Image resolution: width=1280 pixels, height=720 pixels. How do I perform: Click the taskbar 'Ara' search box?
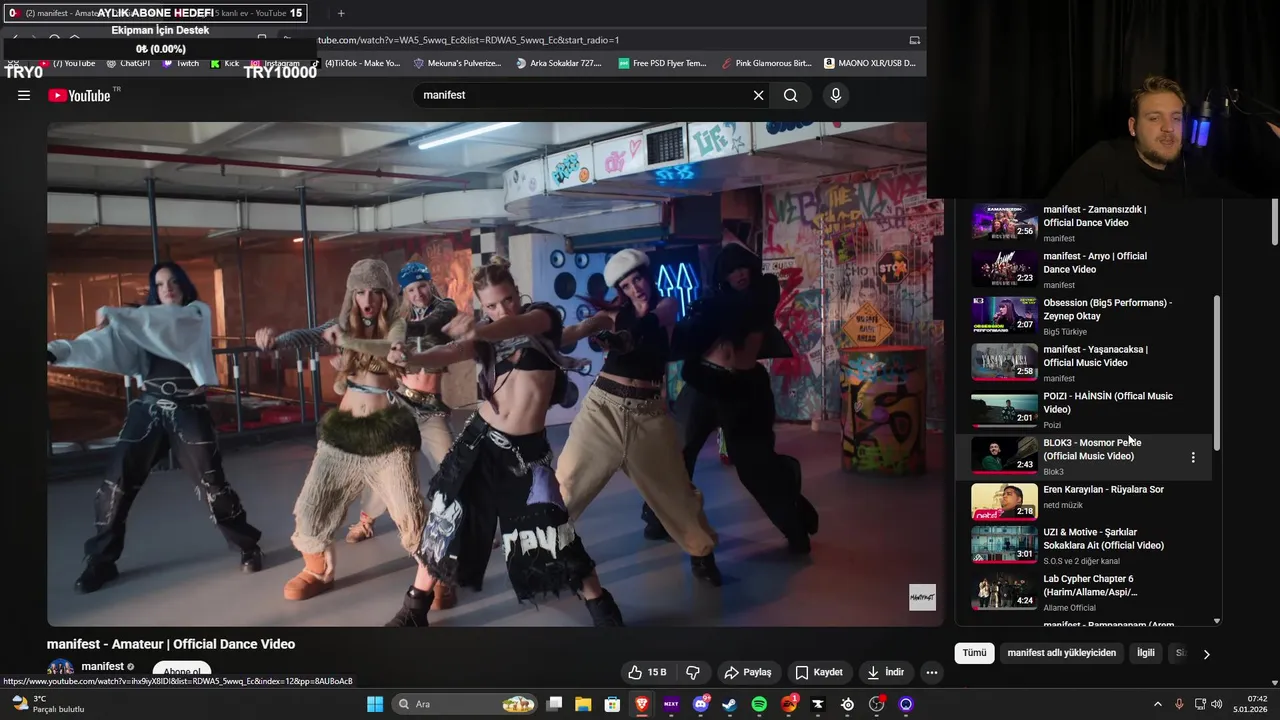[465, 704]
